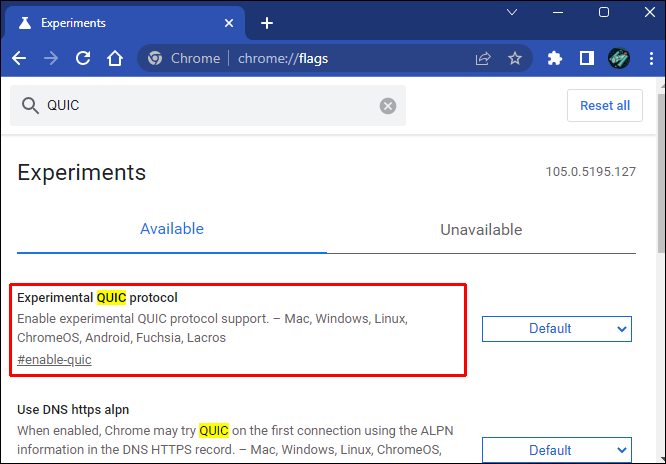
Task: Bookmark this page with the star icon
Action: click(x=515, y=58)
